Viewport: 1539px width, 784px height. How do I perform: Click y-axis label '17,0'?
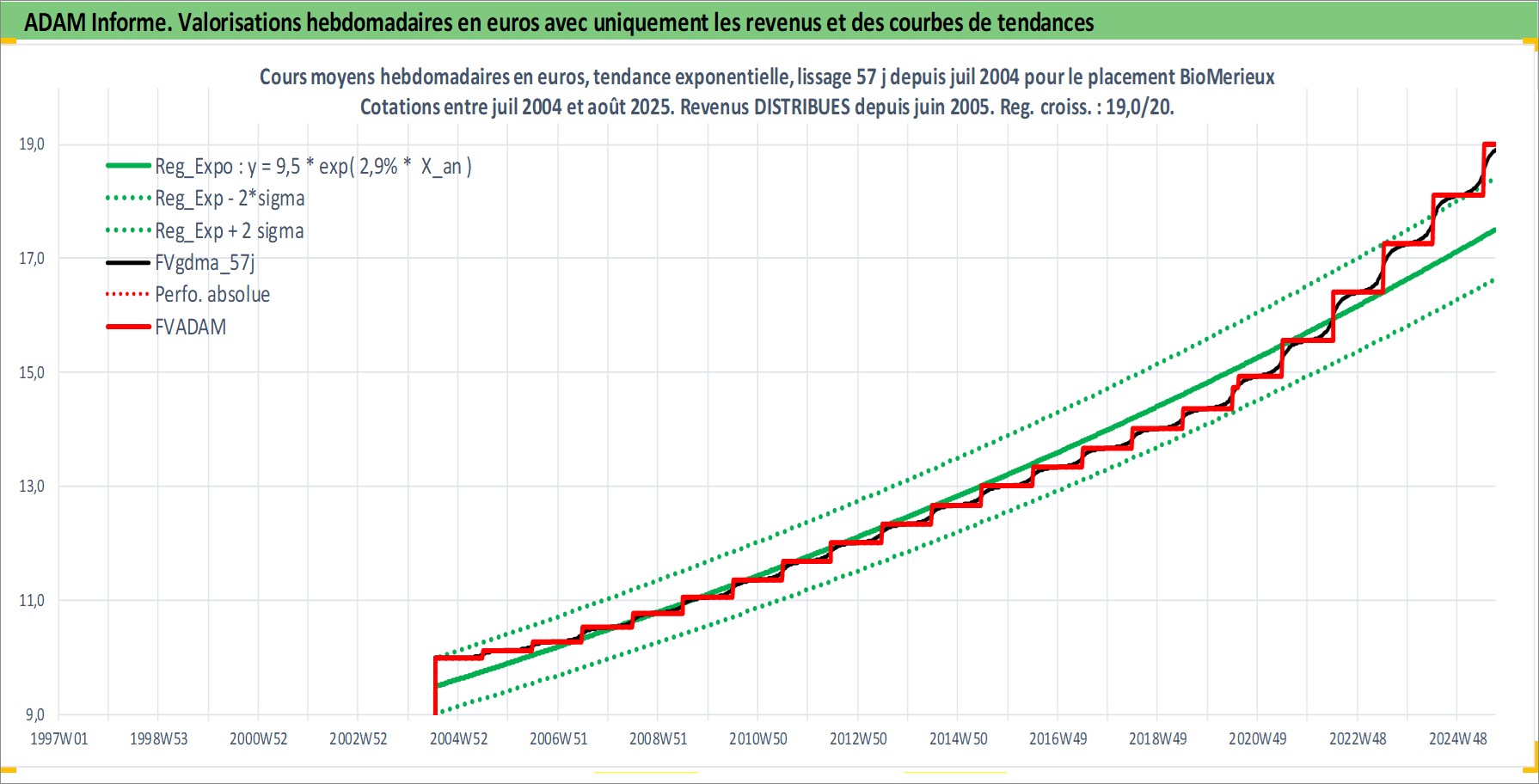[32, 258]
